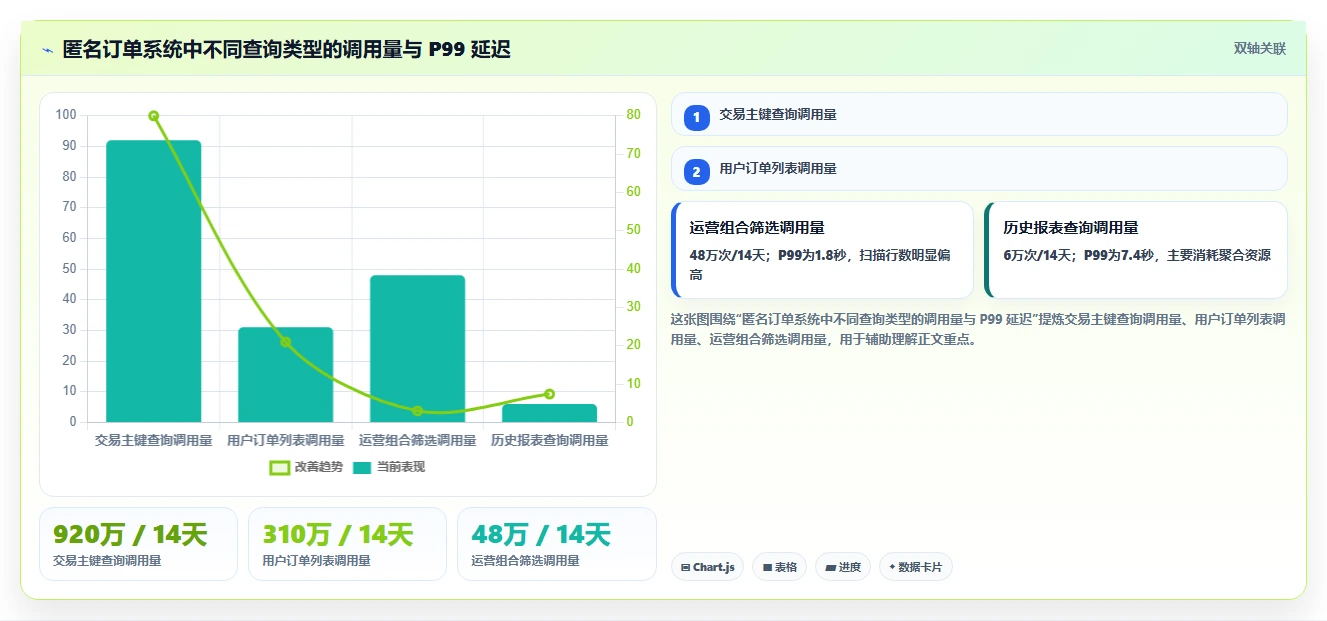Screen dimensions: 1327x621
Task: Click the trend line point at 运营组合筛选调用量
Action: click(417, 411)
